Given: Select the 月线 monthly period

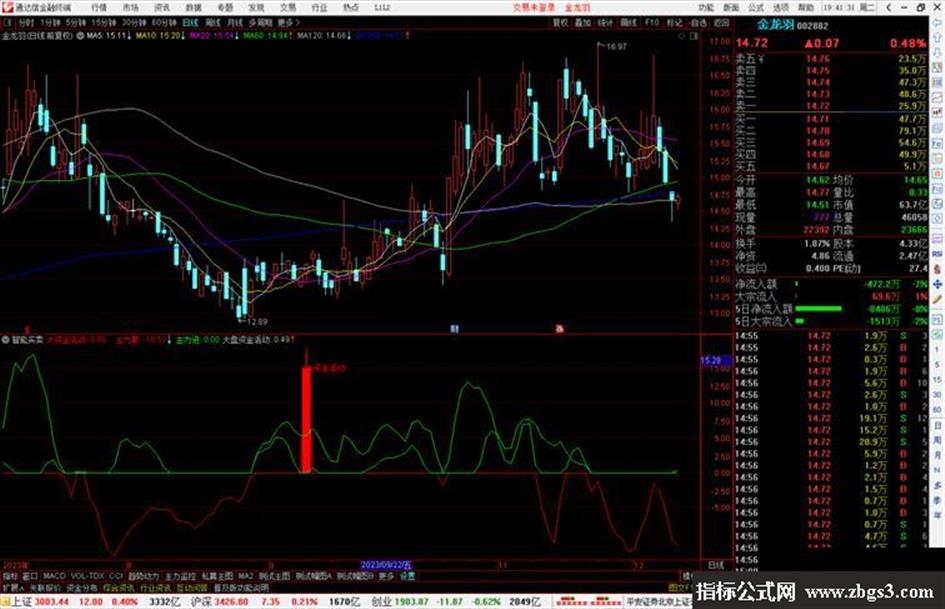Looking at the screenshot, I should tap(234, 22).
